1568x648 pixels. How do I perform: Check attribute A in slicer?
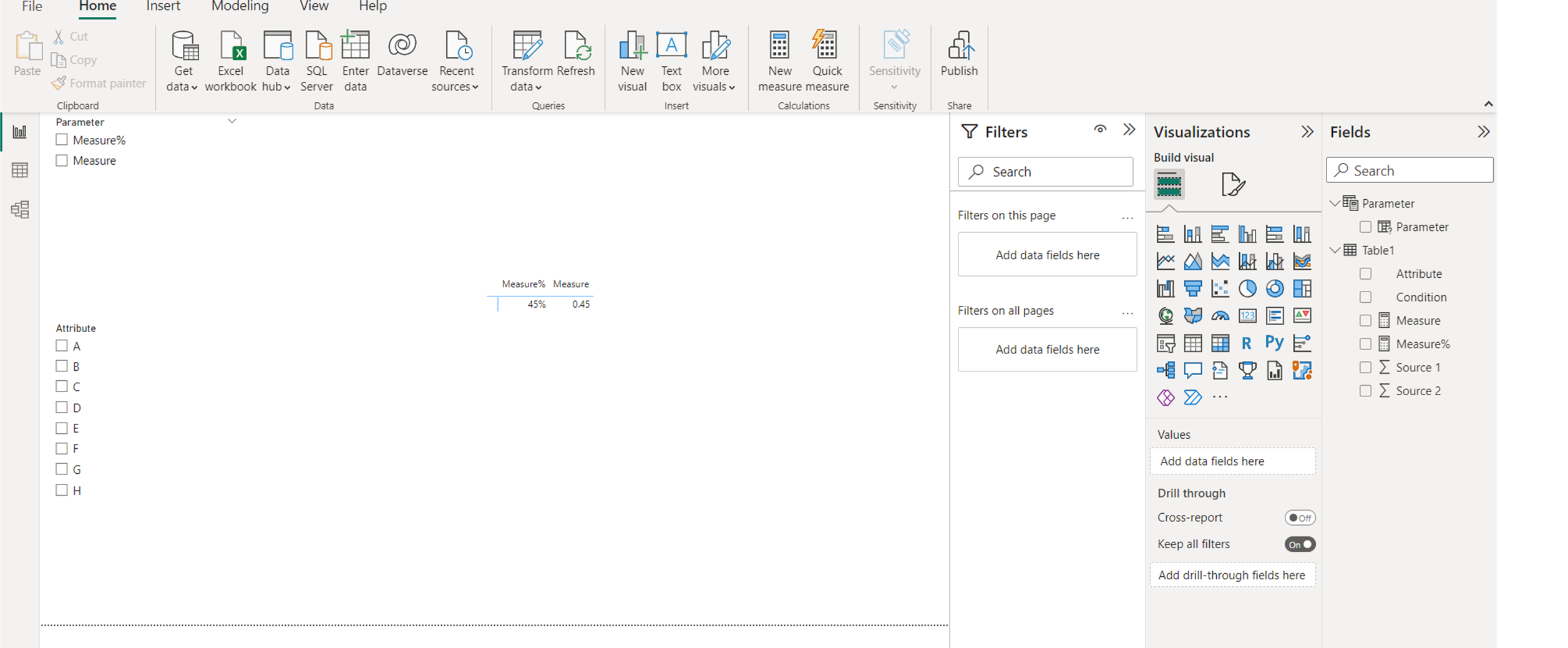[x=62, y=345]
